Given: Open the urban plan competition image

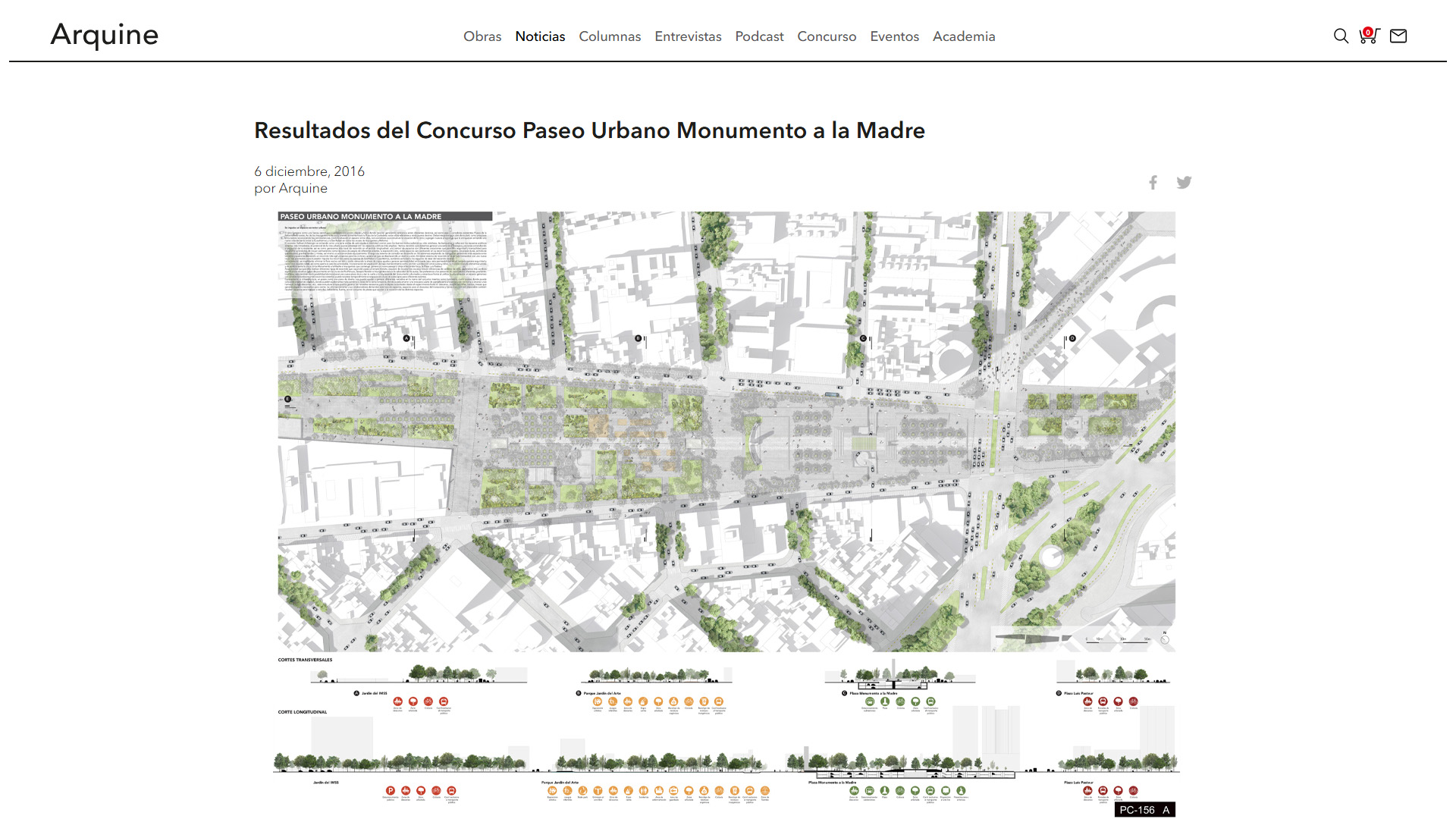Looking at the screenshot, I should 726,432.
